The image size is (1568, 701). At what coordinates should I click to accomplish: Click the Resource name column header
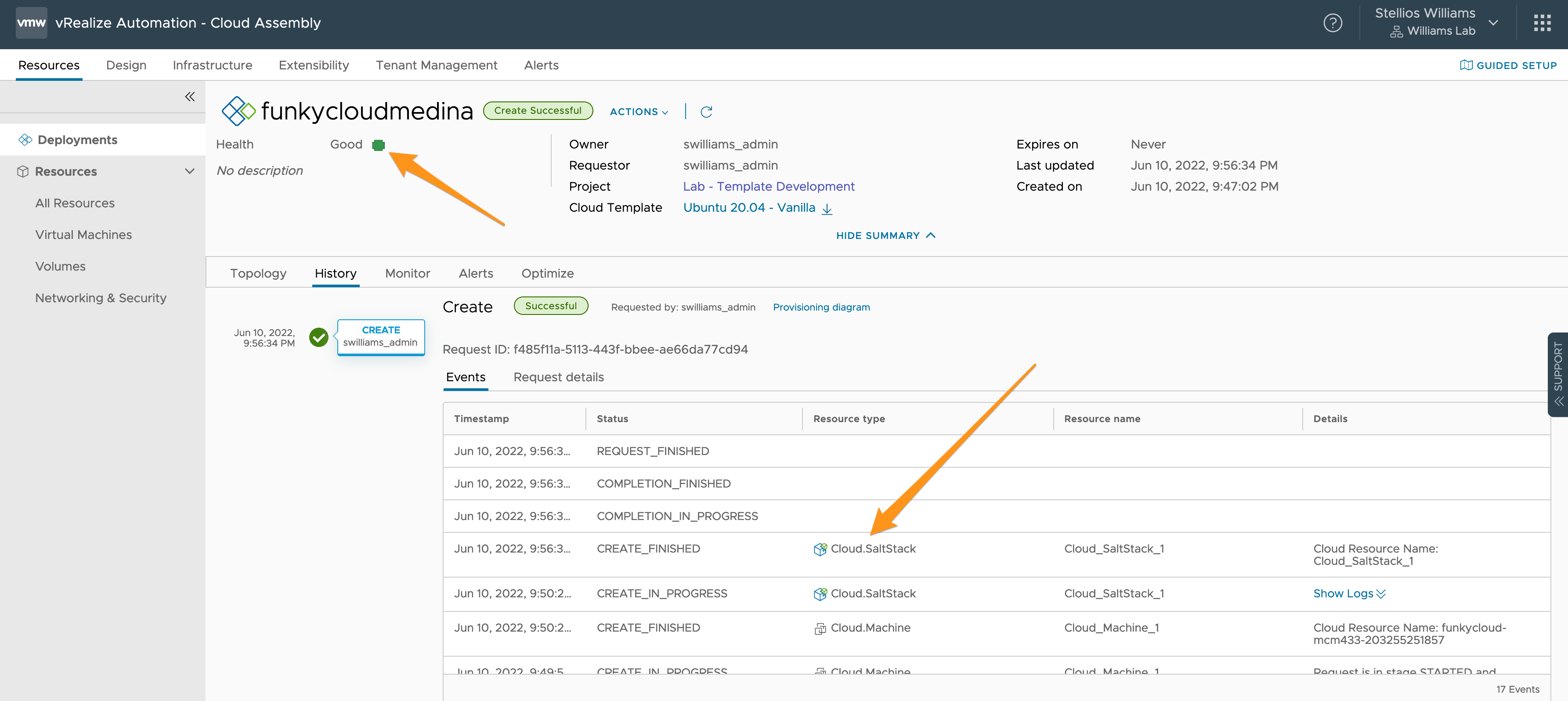pyautogui.click(x=1102, y=419)
